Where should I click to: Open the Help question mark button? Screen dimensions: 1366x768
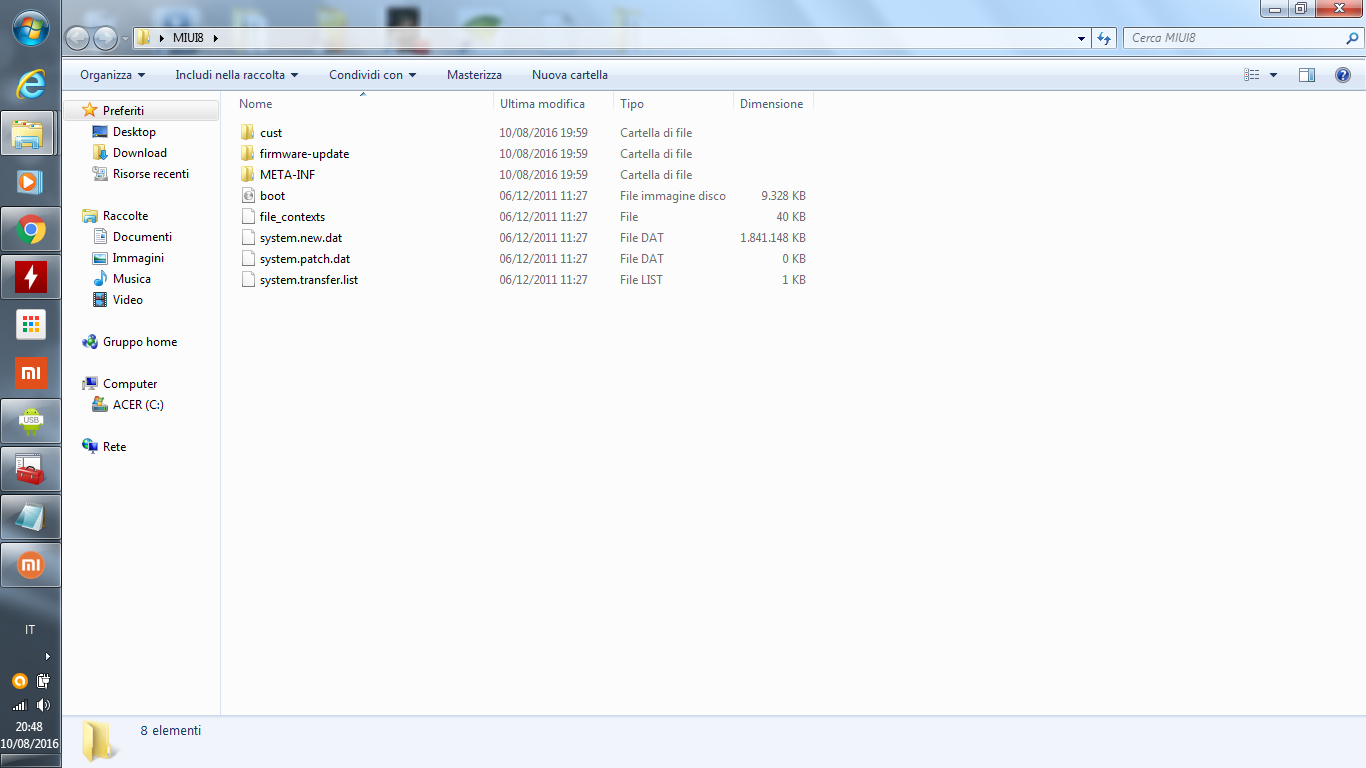1343,75
